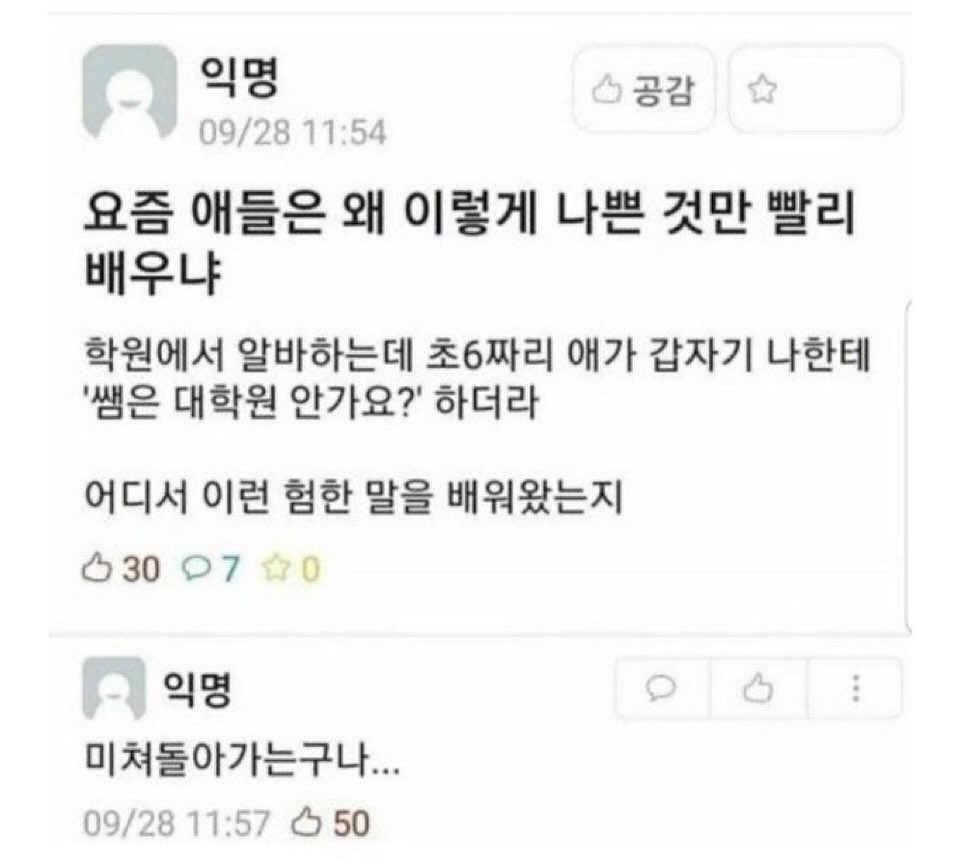Click the speech bubble icon showing 7 comments
959x863 pixels.
point(196,568)
